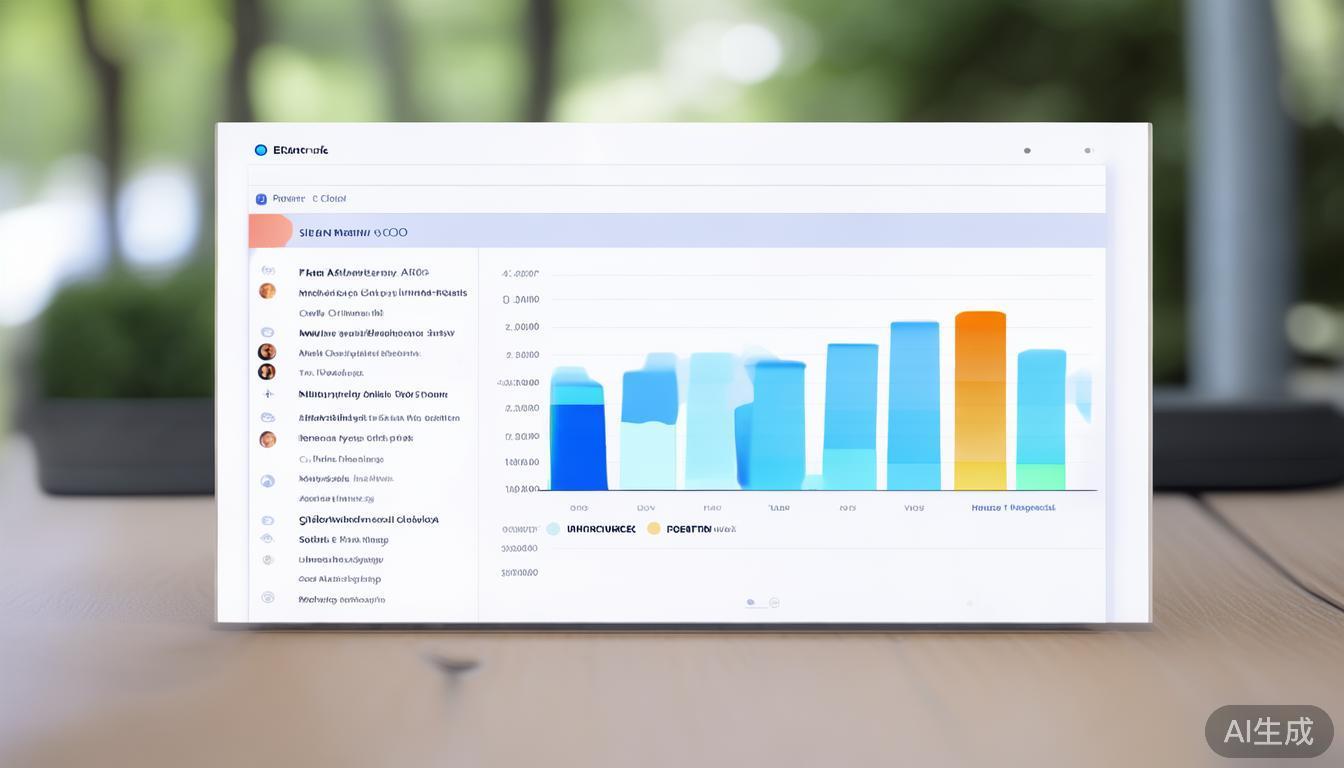Click the heading text in the lavender header bar

click(353, 232)
